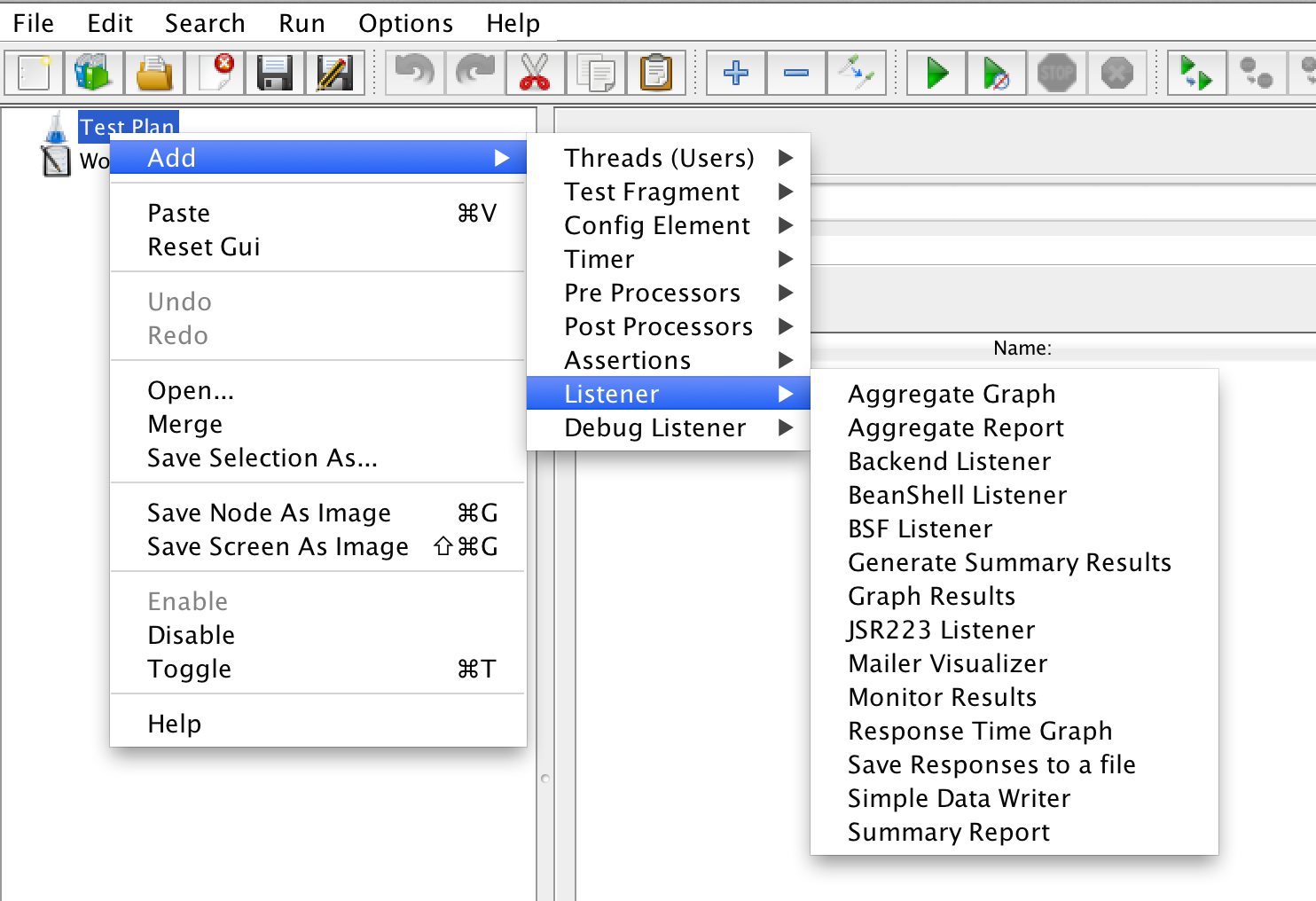Click the Templates open-book toolbar icon

coord(93,73)
